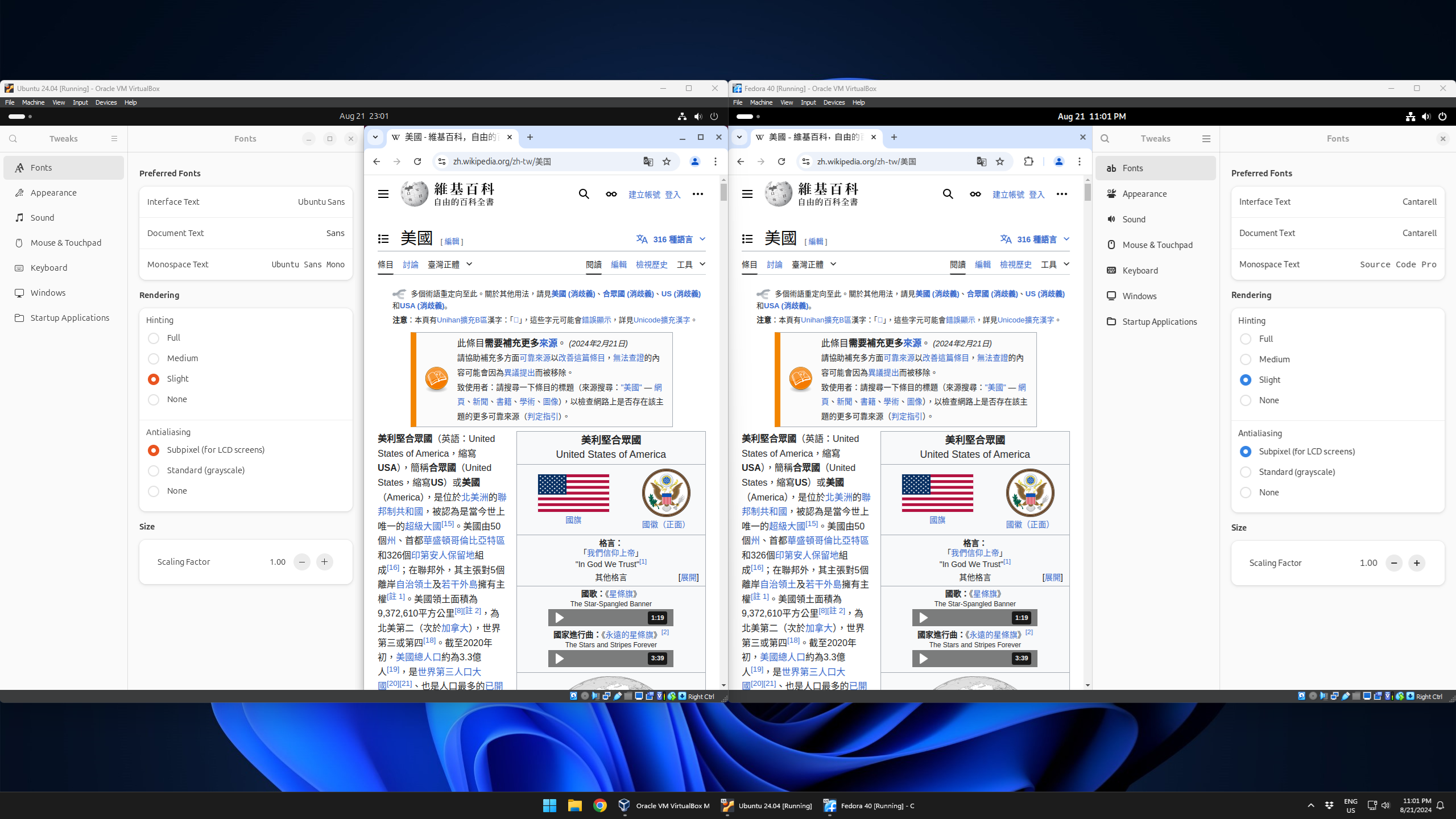
Task: Select Slight hinting in Fedora Tweaks
Action: (x=1246, y=380)
